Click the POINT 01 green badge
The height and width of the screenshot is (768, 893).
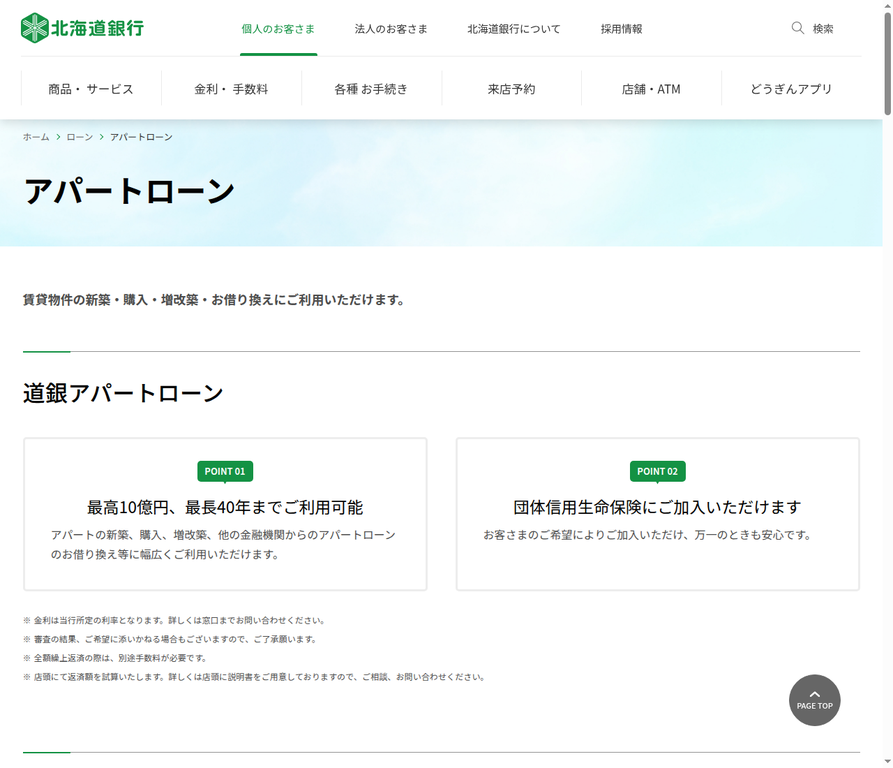[225, 471]
